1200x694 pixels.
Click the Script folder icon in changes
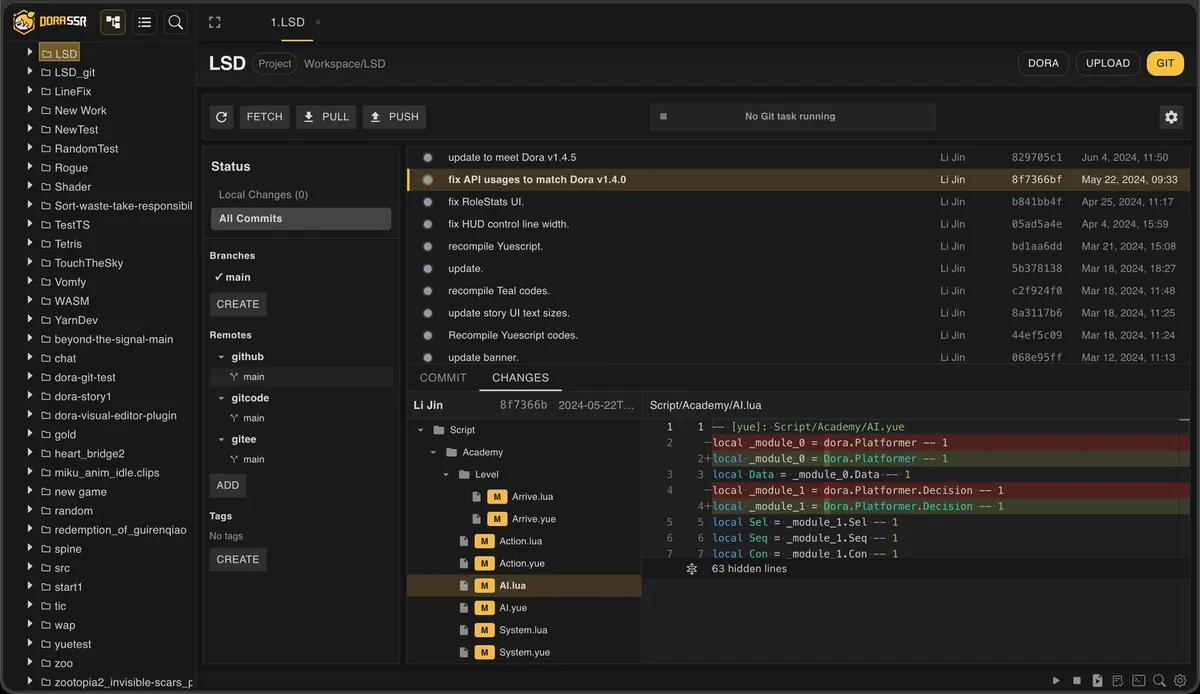[439, 430]
